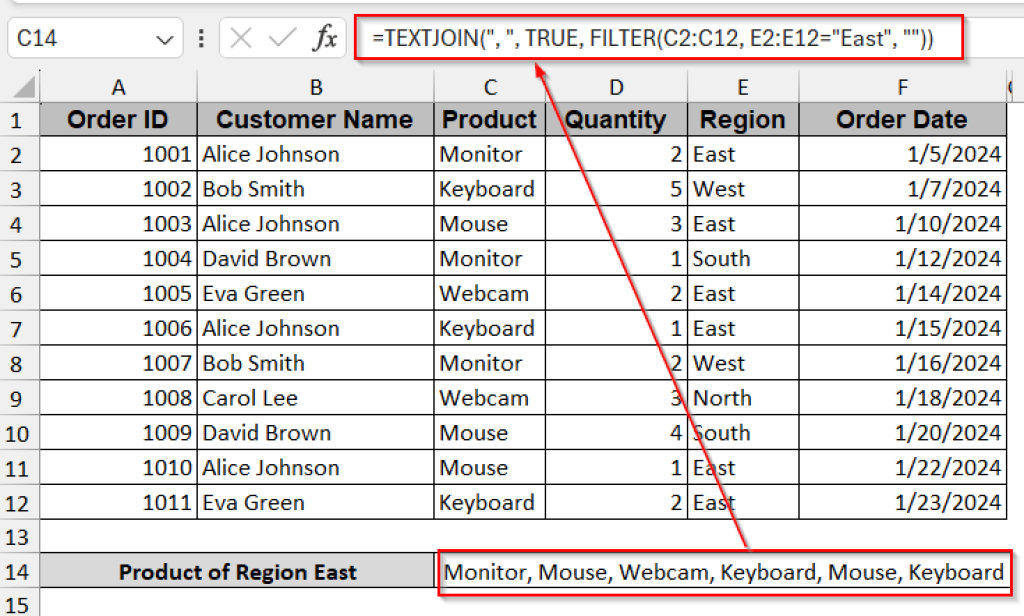Select the cell containing Alice Johnson in row 2
This screenshot has width=1024, height=616.
coord(315,154)
